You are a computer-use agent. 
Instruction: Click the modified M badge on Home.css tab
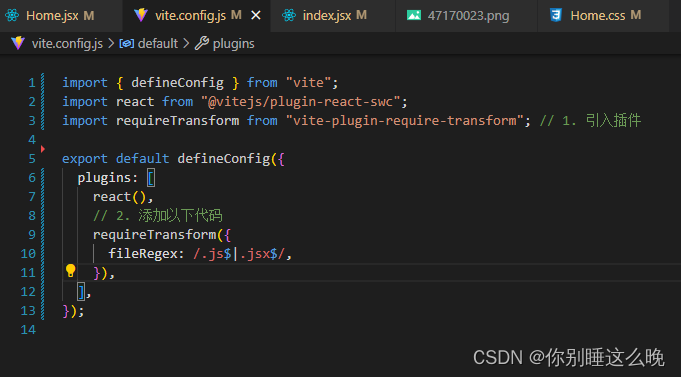[636, 16]
